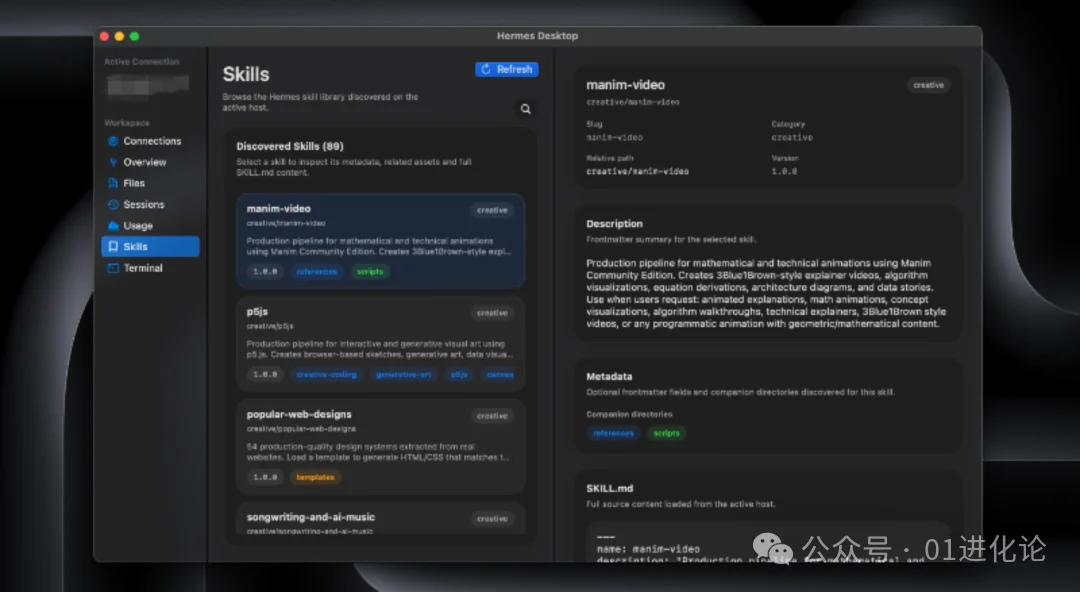This screenshot has width=1080, height=592.
Task: Click the Usage chart icon
Action: tap(113, 226)
